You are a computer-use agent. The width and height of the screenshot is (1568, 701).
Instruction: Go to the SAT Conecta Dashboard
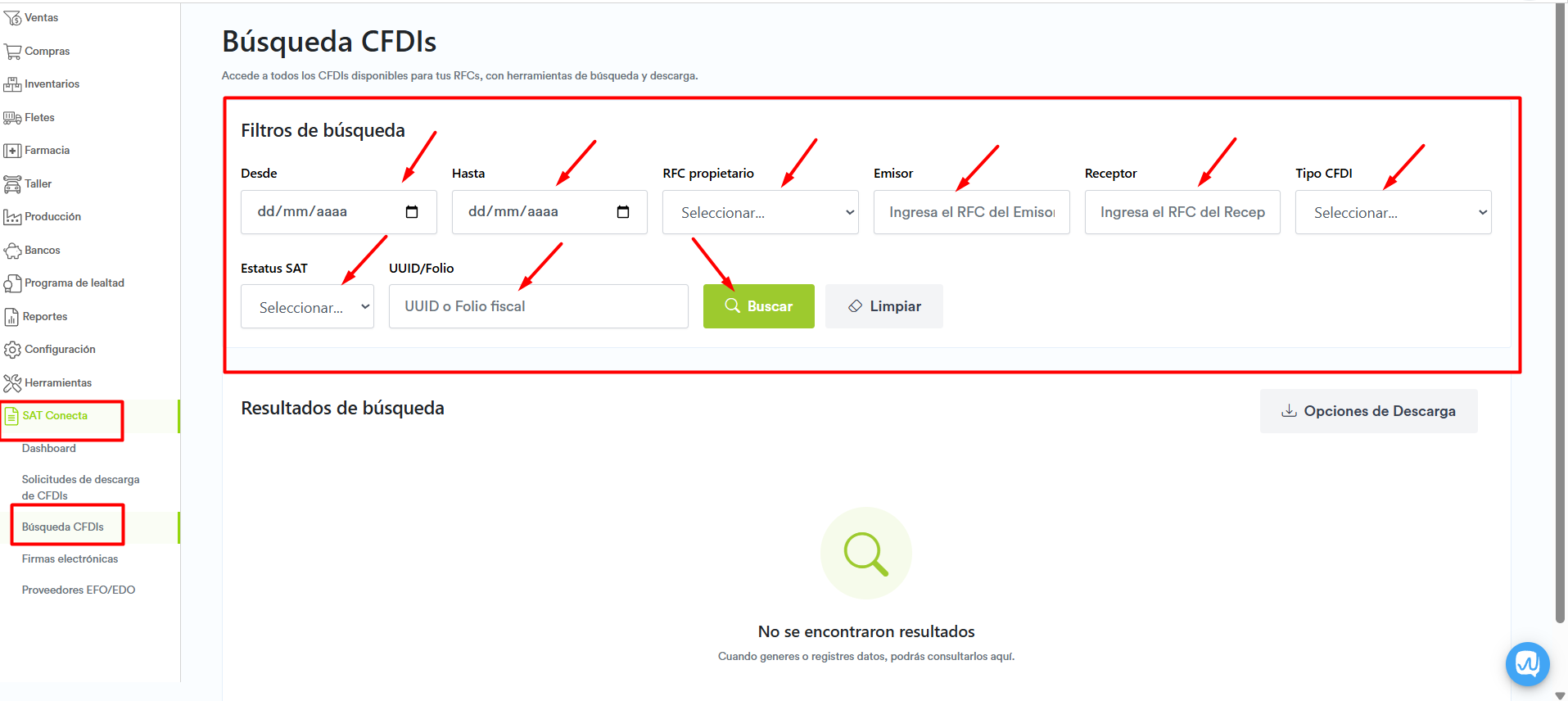(x=49, y=449)
